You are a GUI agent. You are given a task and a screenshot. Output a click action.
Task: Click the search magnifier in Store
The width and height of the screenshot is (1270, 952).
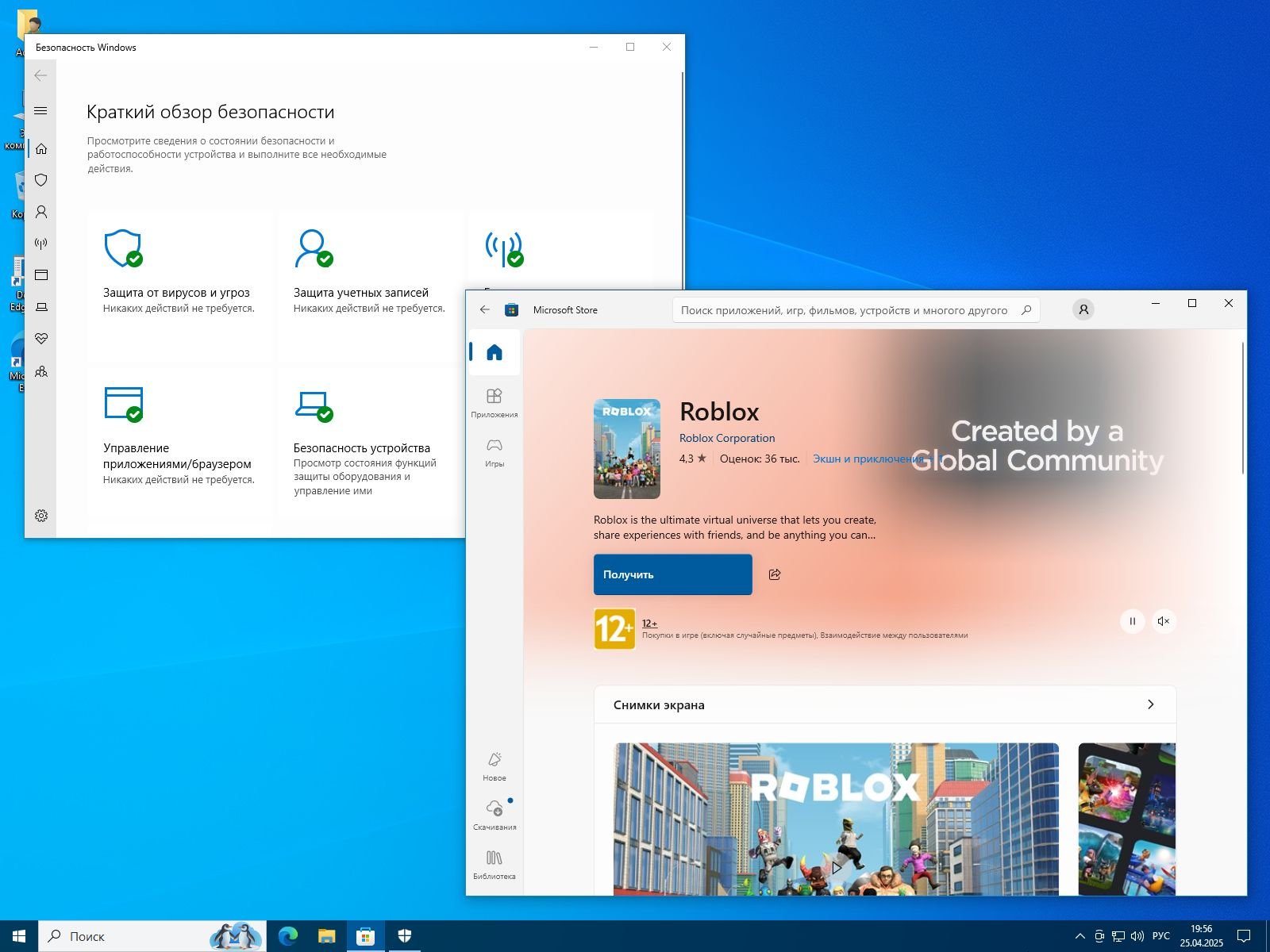coord(1026,310)
